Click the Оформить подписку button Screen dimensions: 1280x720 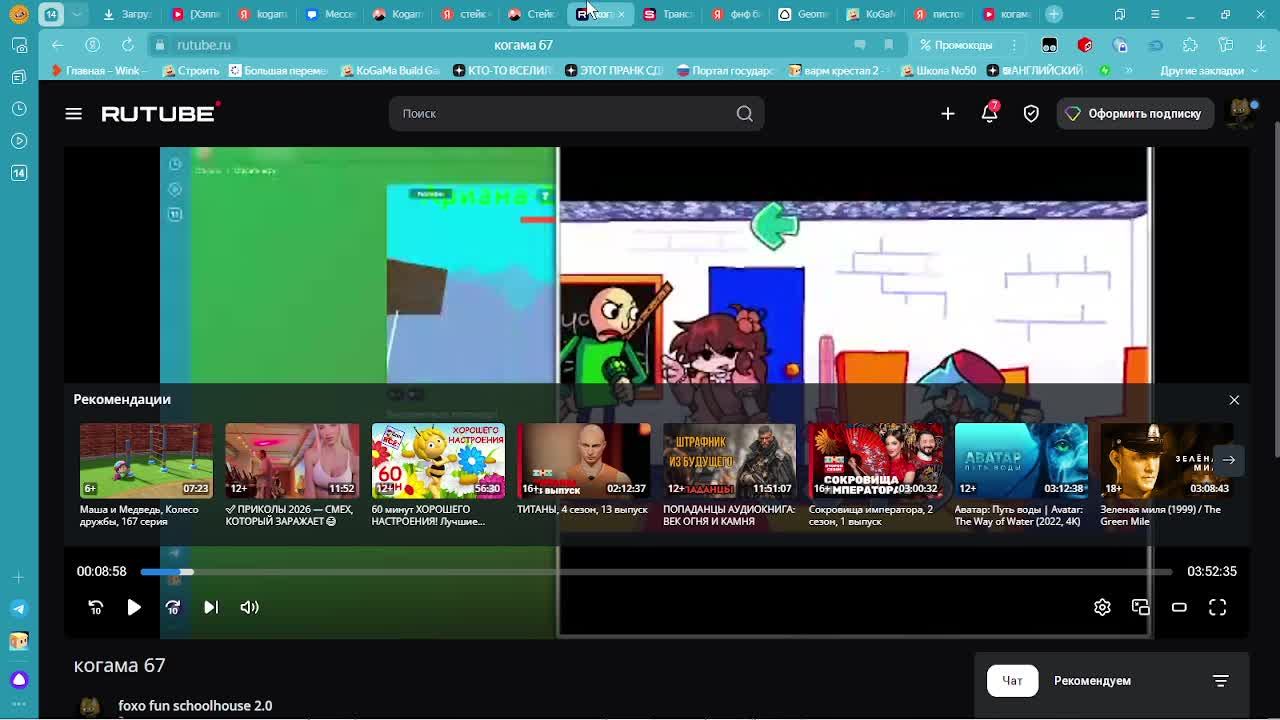point(1135,114)
